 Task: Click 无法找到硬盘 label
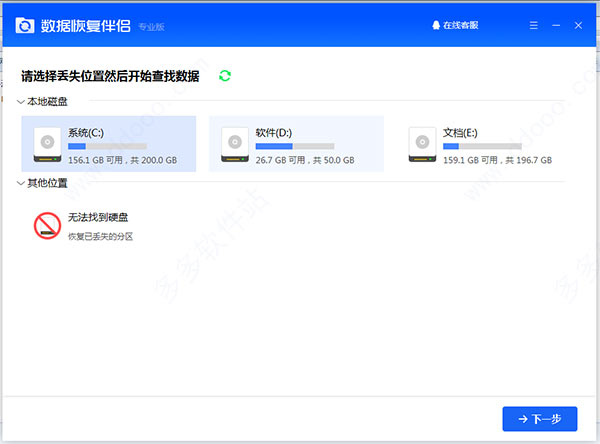pos(98,217)
